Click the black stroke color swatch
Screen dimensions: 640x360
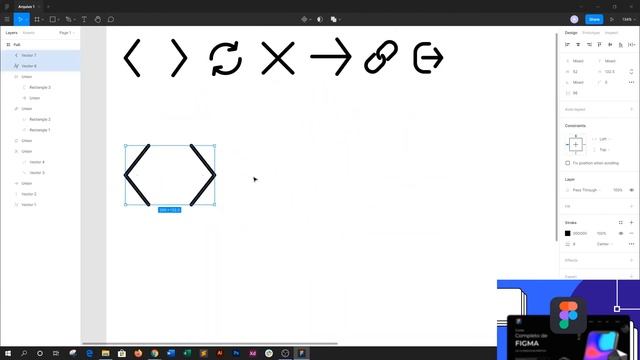(567, 233)
